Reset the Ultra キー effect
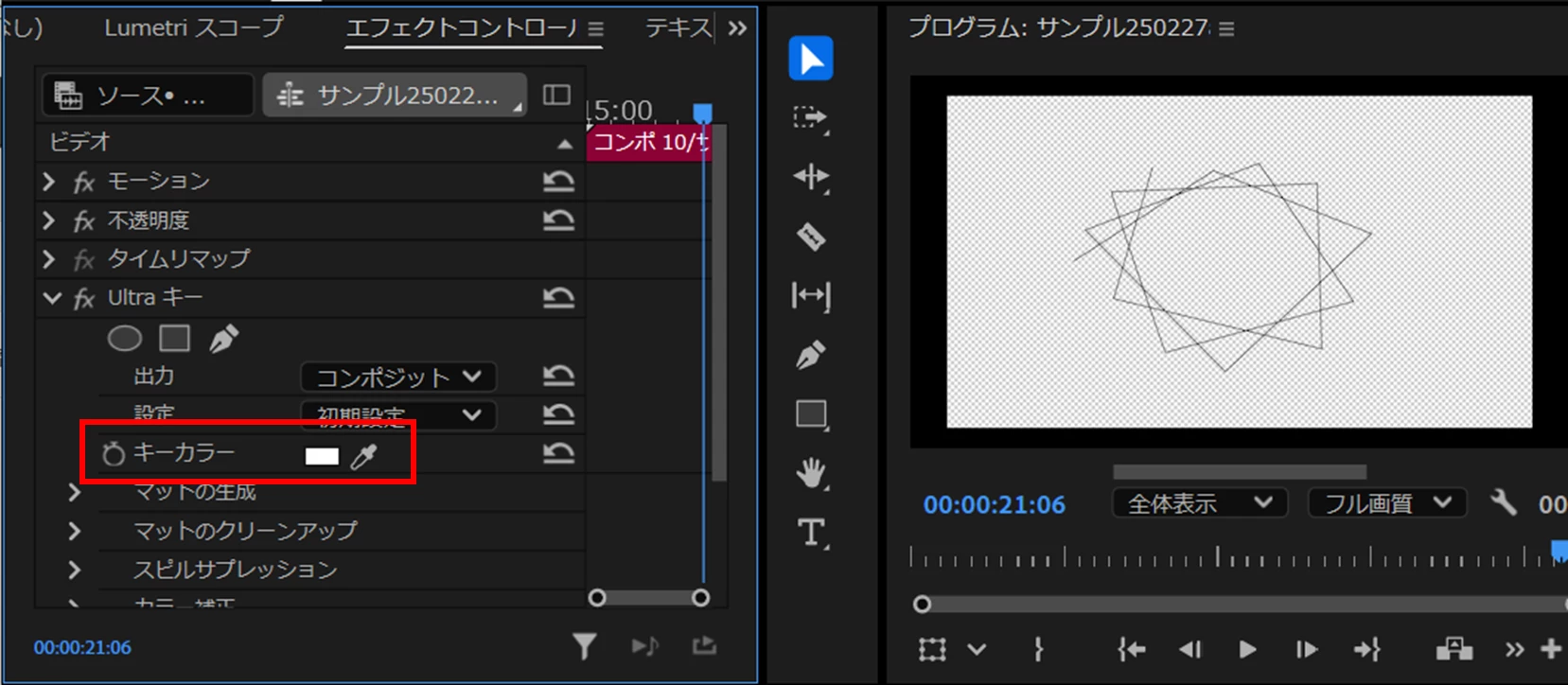 click(x=558, y=298)
